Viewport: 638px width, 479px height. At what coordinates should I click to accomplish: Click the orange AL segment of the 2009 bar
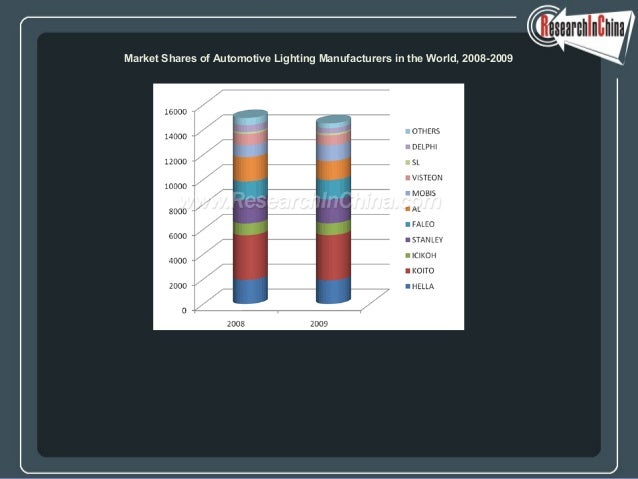click(333, 169)
